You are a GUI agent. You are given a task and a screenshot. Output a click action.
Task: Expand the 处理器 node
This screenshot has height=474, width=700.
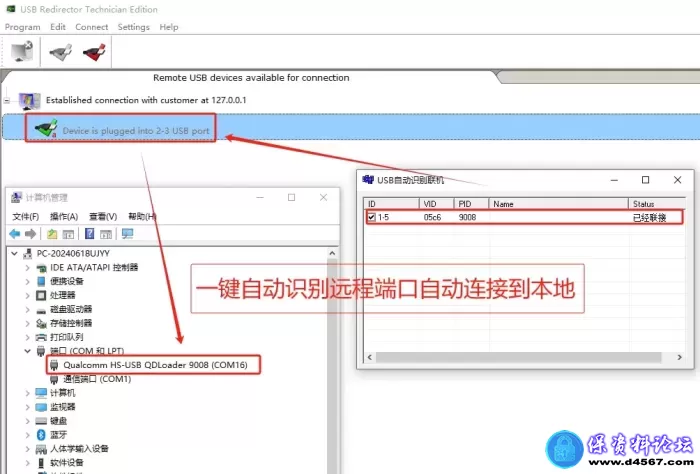[x=28, y=295]
